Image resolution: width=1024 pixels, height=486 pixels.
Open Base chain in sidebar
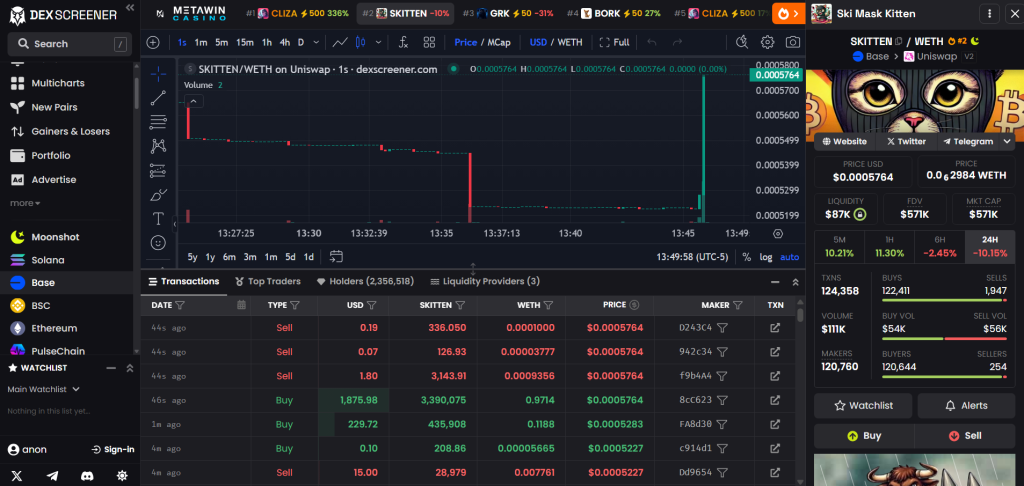70,283
